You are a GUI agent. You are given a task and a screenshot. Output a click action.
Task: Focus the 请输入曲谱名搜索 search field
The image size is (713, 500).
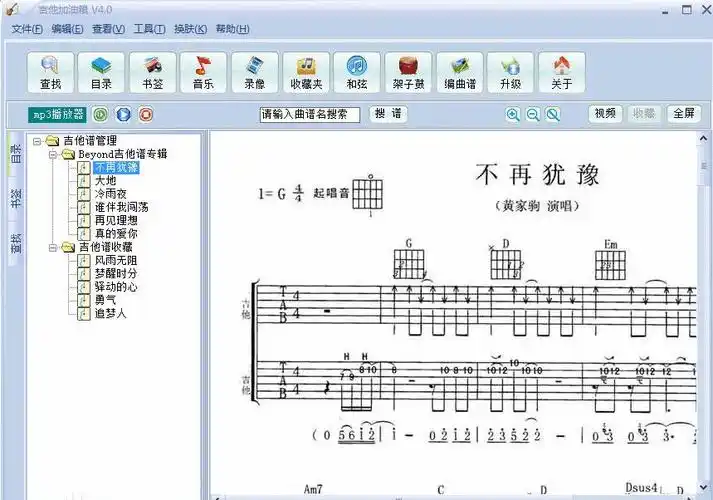tap(310, 115)
